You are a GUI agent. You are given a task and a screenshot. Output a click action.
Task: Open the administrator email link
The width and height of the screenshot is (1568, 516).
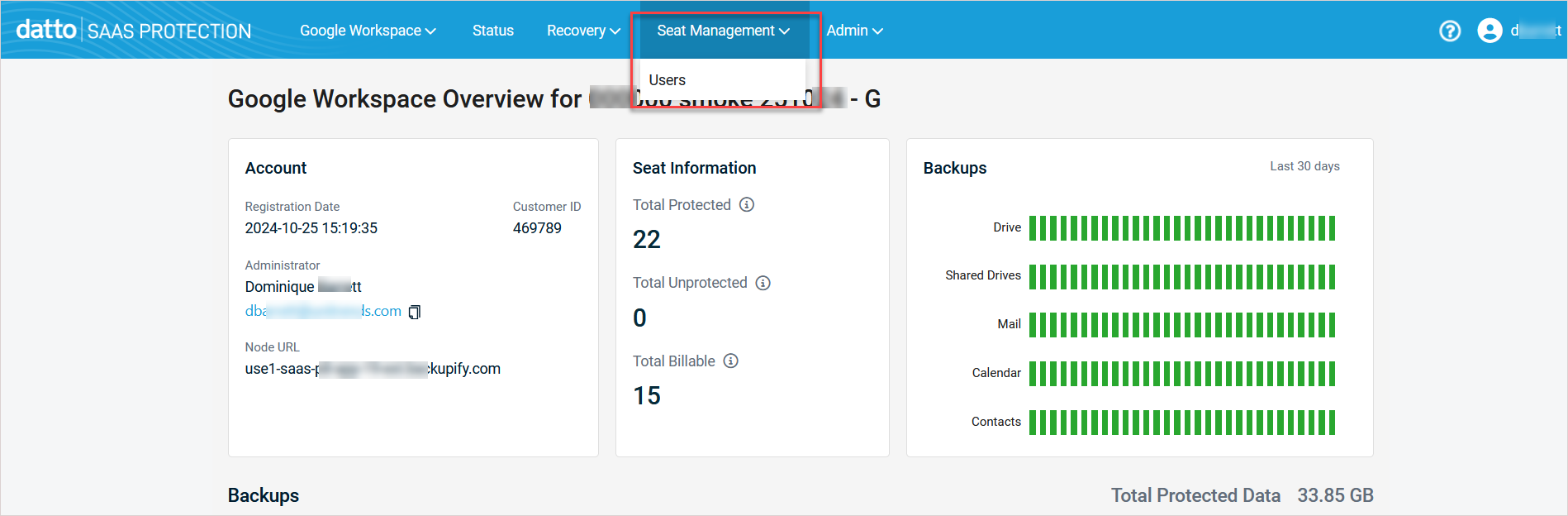pyautogui.click(x=323, y=311)
